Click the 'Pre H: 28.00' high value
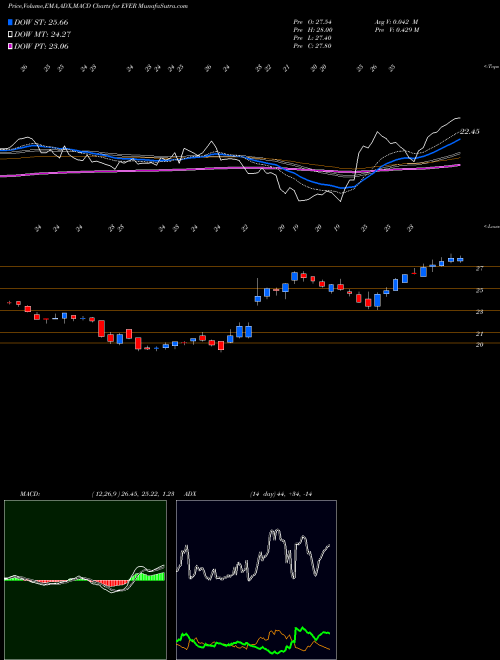500x660 pixels. [313, 30]
